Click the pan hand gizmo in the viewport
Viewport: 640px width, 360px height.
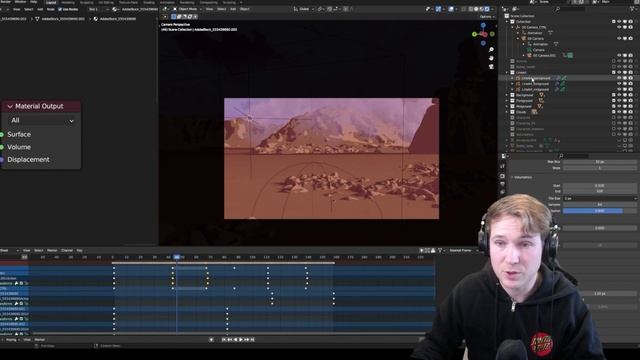491,58
